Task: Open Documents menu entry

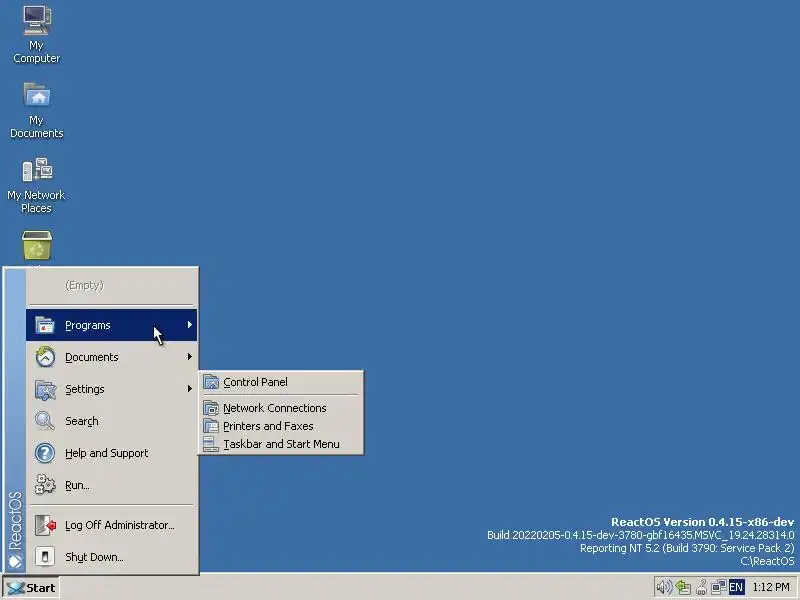Action: (x=111, y=357)
